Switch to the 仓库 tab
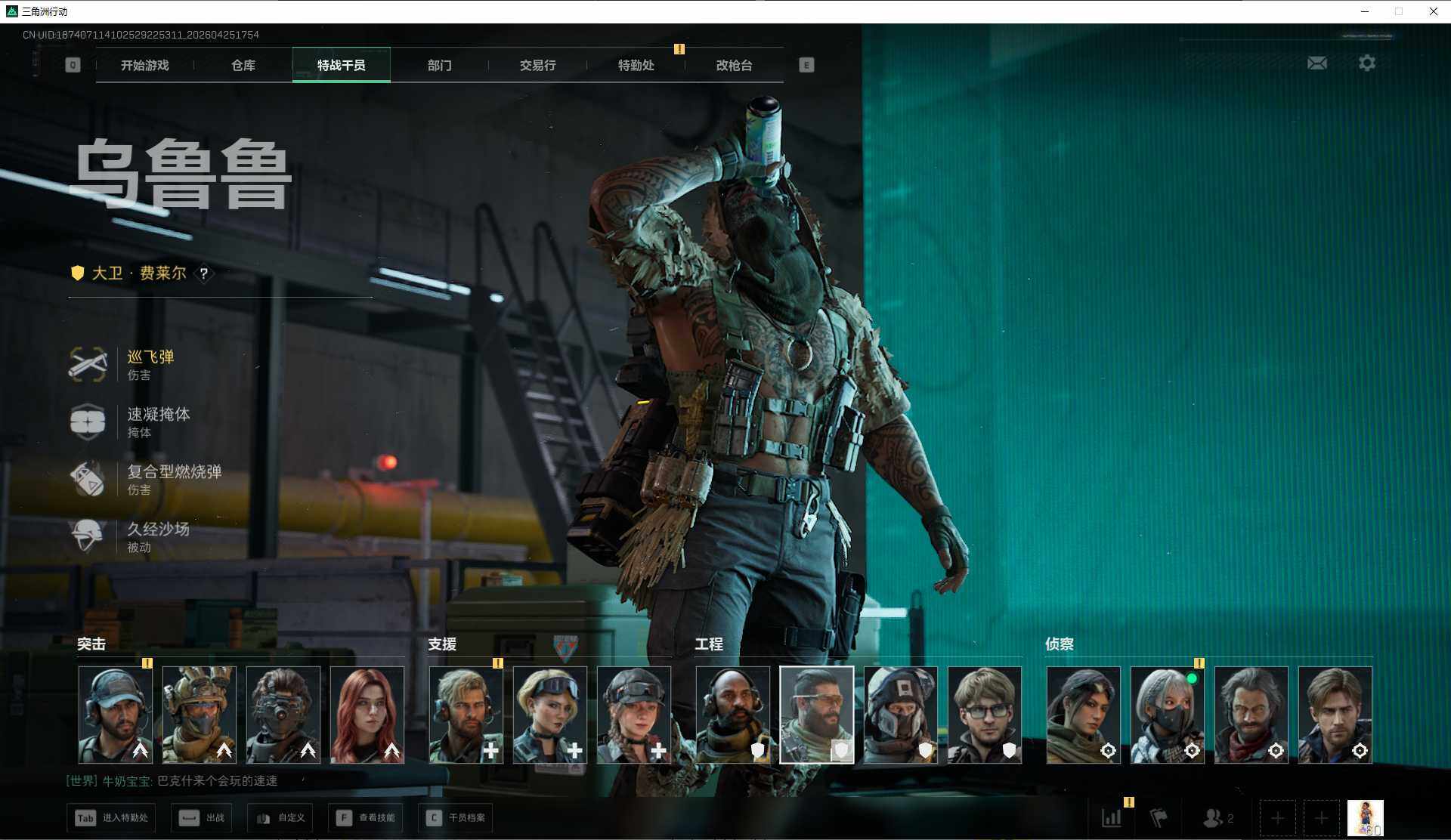This screenshot has height=840, width=1451. point(243,66)
